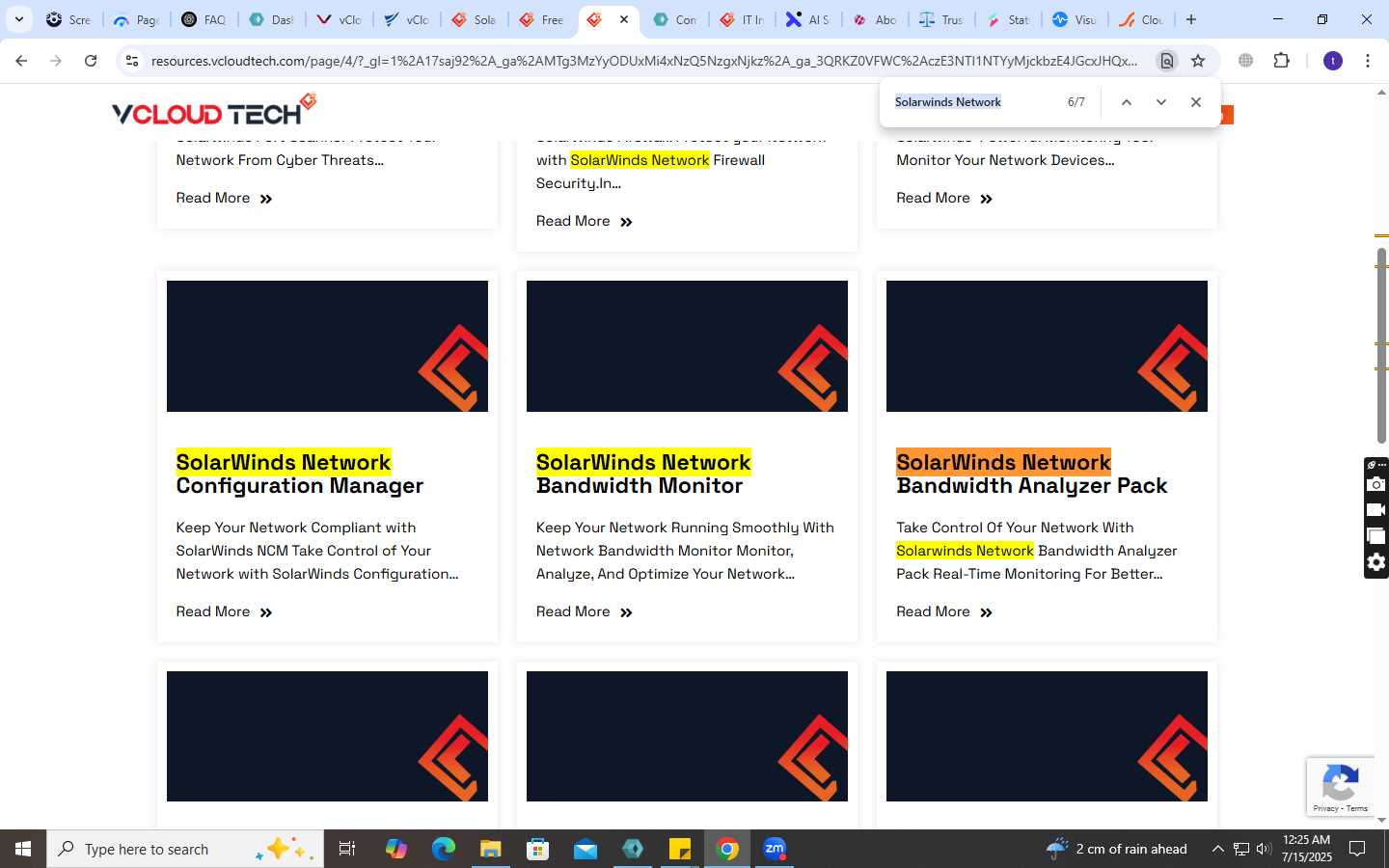This screenshot has width=1389, height=868.
Task: Read More under Bandwidth Analyzer Pack card
Action: (944, 611)
